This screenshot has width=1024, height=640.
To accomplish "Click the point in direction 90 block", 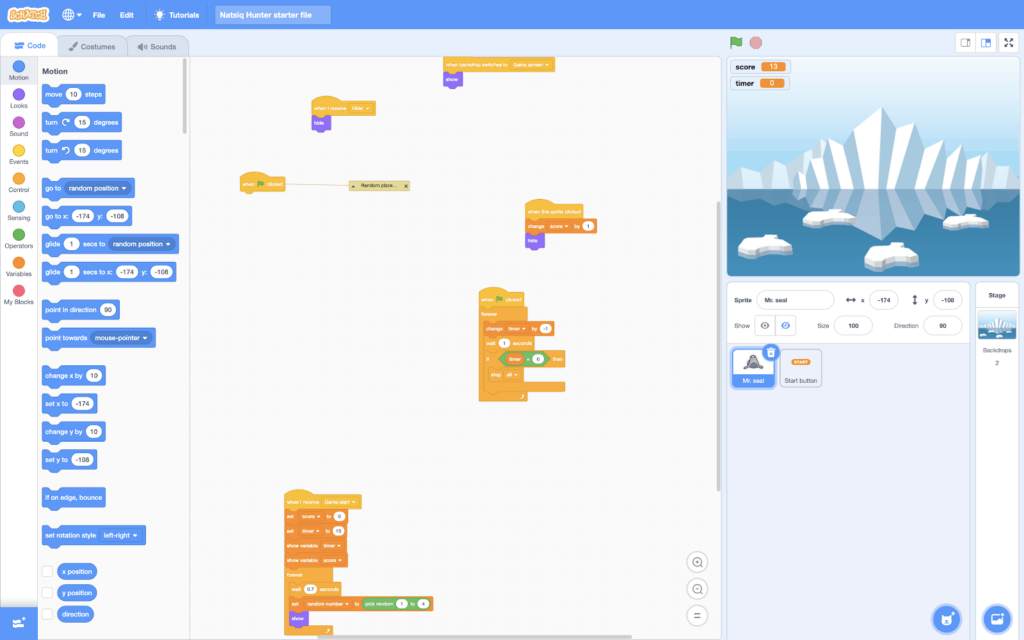I will coord(80,310).
